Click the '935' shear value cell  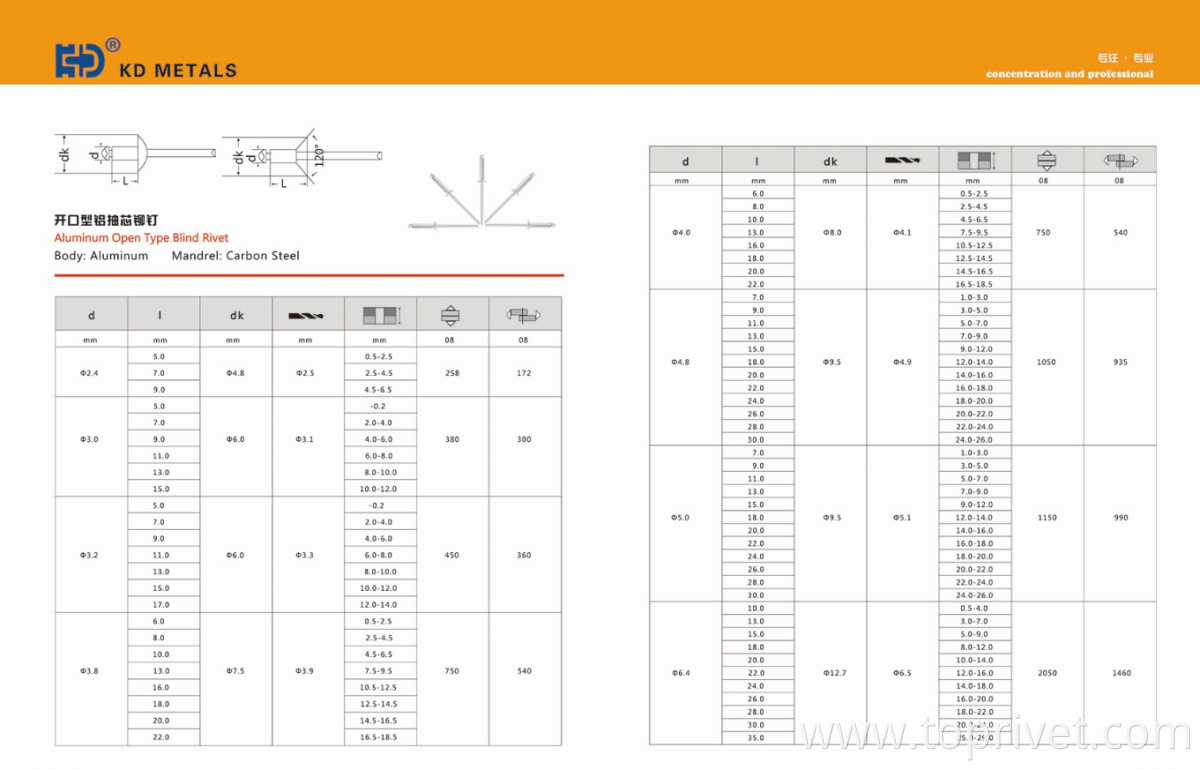1120,362
